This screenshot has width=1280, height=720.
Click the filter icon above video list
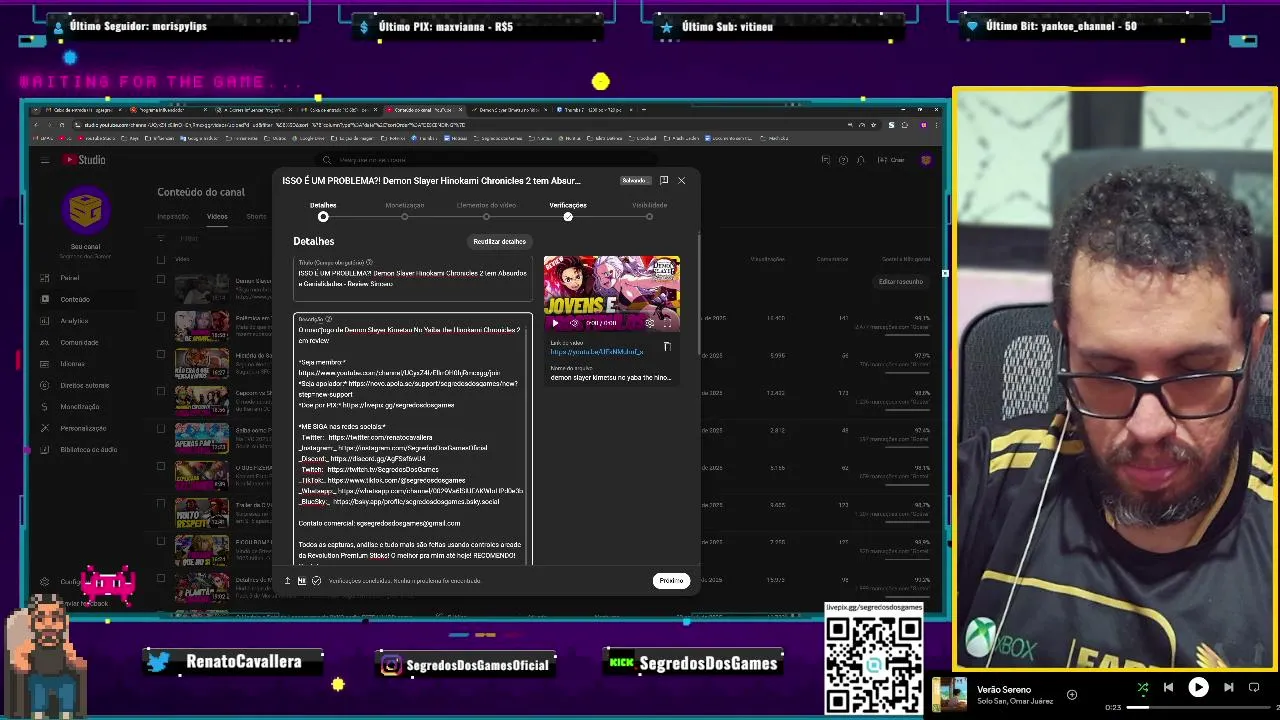(x=161, y=239)
